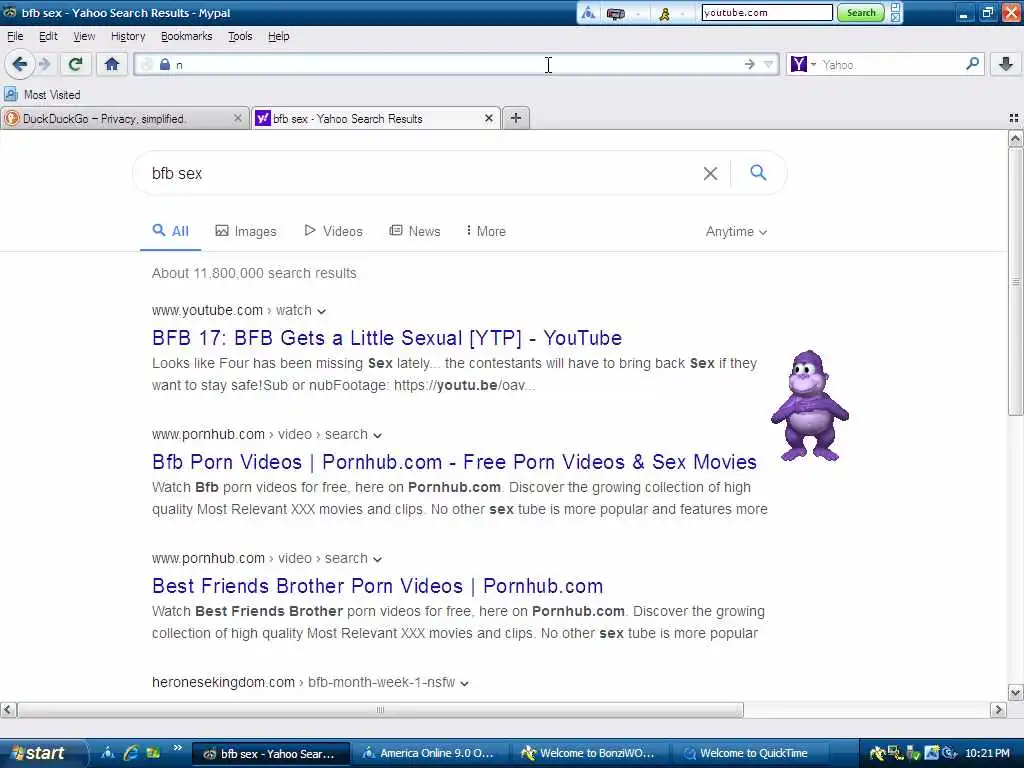Switch to Images results
Viewport: 1024px width, 768px height.
click(x=246, y=231)
